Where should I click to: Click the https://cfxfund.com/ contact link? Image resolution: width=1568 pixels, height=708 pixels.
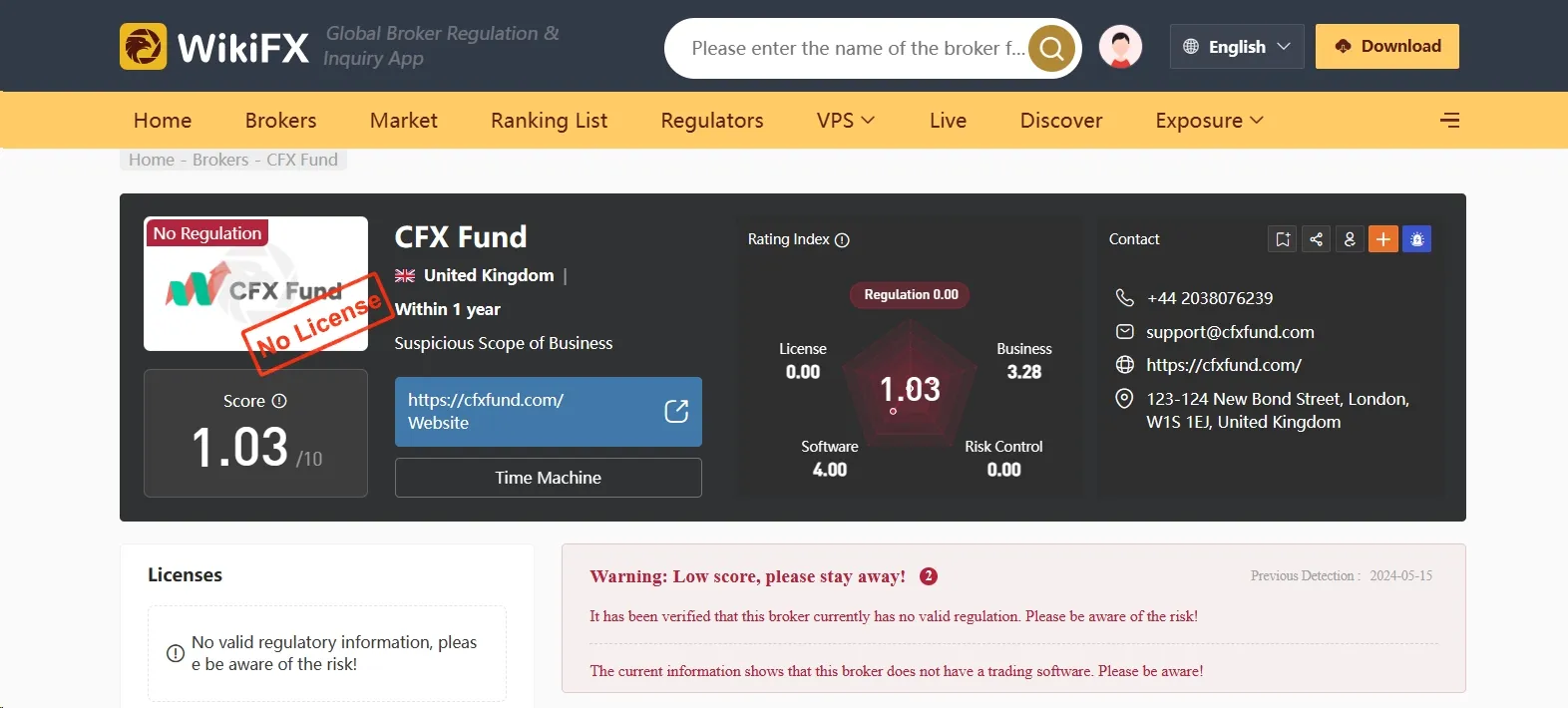pyautogui.click(x=1224, y=365)
